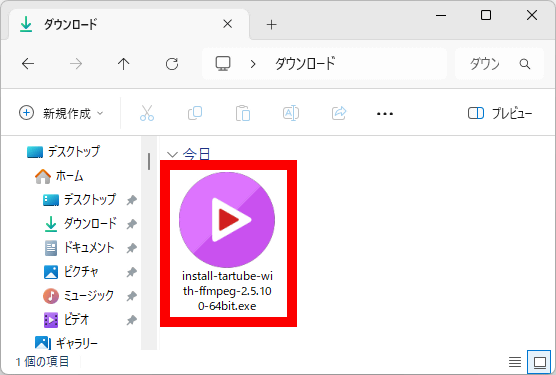Screen dimensions: 556x375
Task: Click the Share icon in toolbar
Action: (339, 113)
